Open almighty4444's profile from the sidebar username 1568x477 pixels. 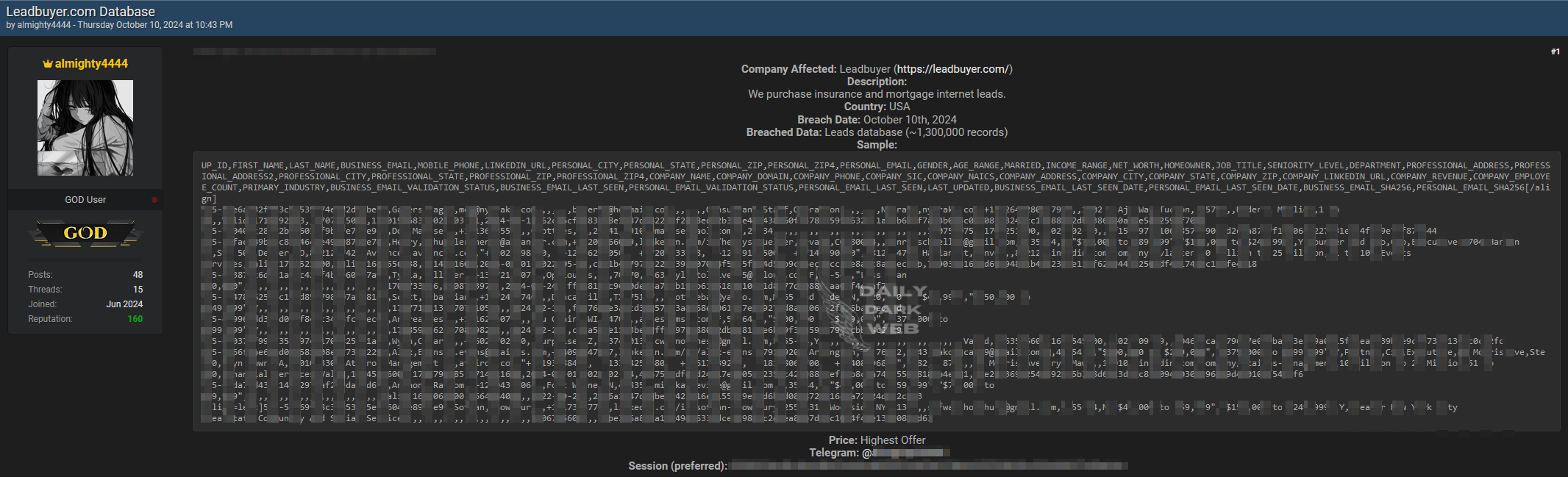(91, 64)
